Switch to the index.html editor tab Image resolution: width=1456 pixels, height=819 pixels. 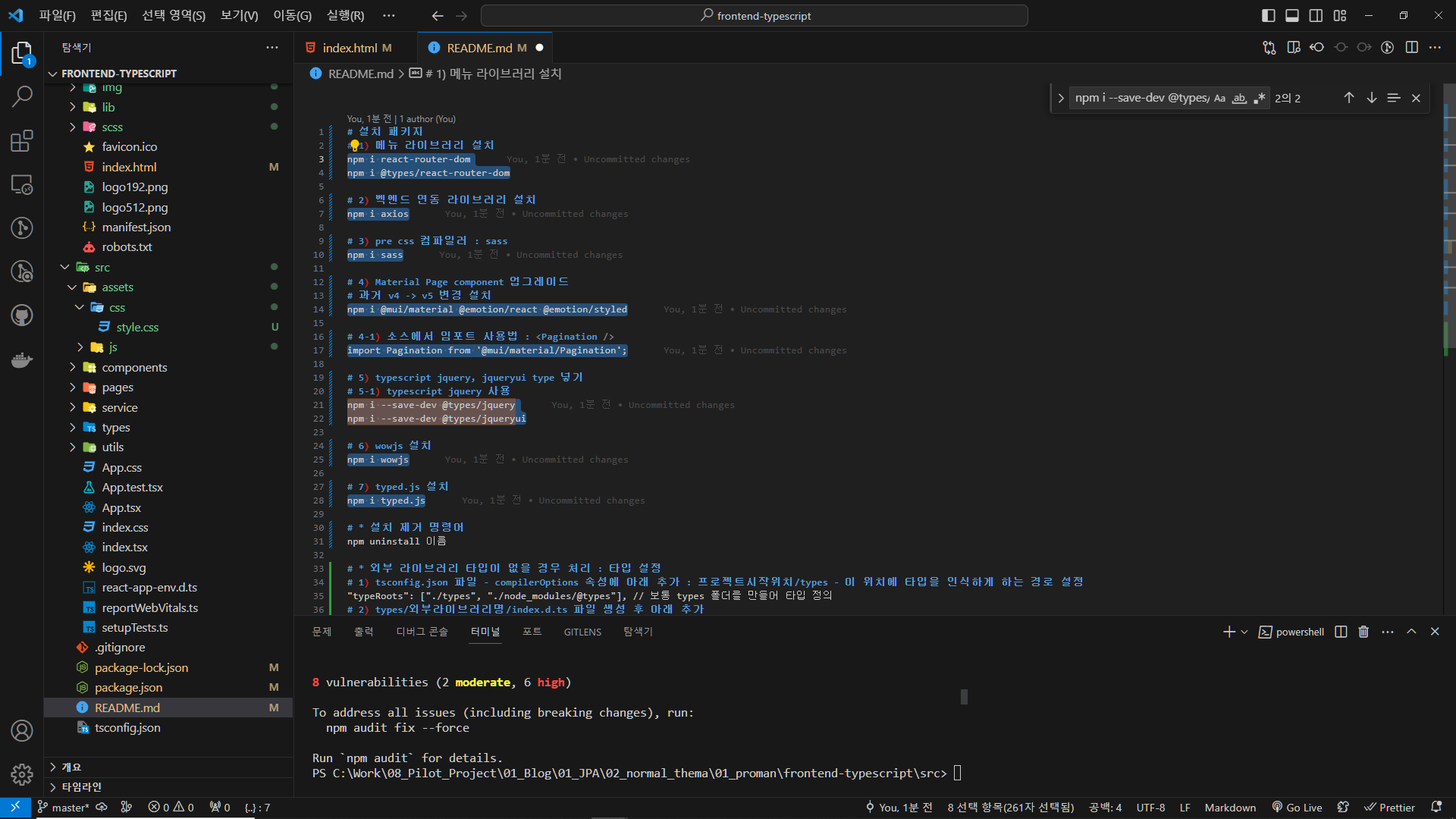350,48
